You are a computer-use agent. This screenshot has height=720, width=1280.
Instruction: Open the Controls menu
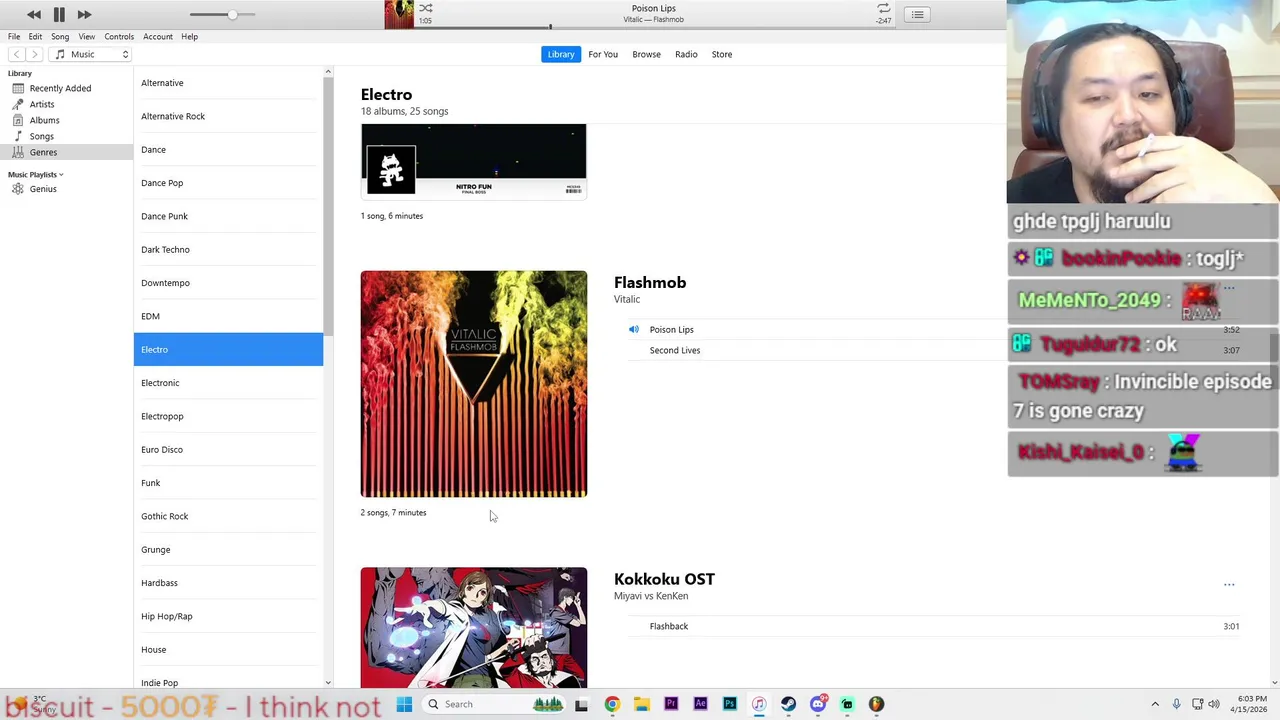[x=119, y=36]
